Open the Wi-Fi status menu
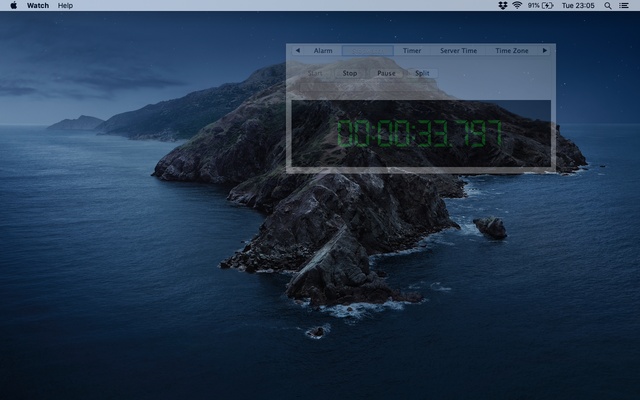This screenshot has width=640, height=400. (517, 5)
